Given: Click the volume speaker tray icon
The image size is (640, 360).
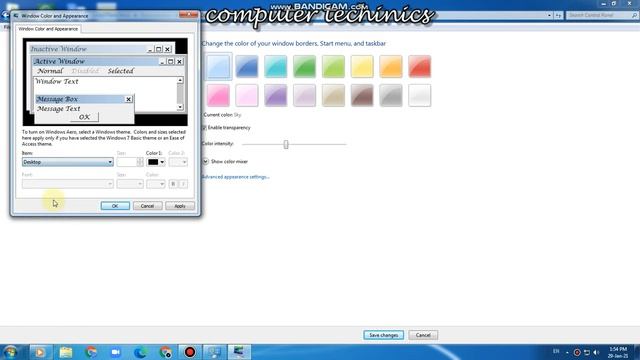Looking at the screenshot, I should [x=596, y=352].
